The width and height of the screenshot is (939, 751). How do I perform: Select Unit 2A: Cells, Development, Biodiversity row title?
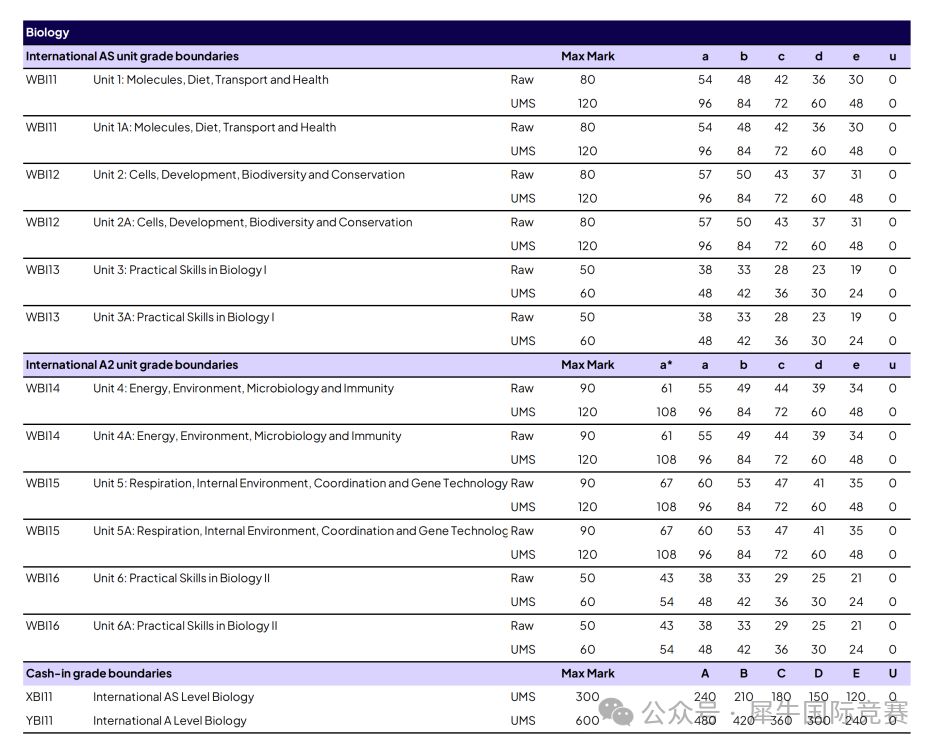[x=252, y=222]
